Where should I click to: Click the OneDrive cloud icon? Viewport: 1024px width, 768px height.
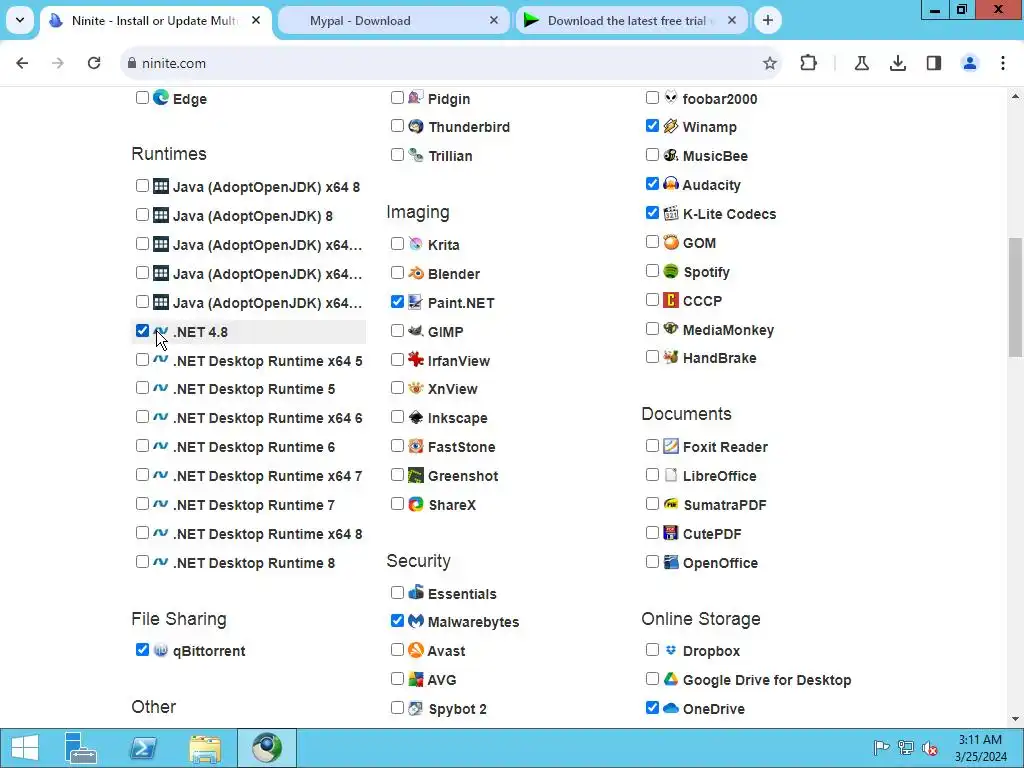[x=671, y=708]
